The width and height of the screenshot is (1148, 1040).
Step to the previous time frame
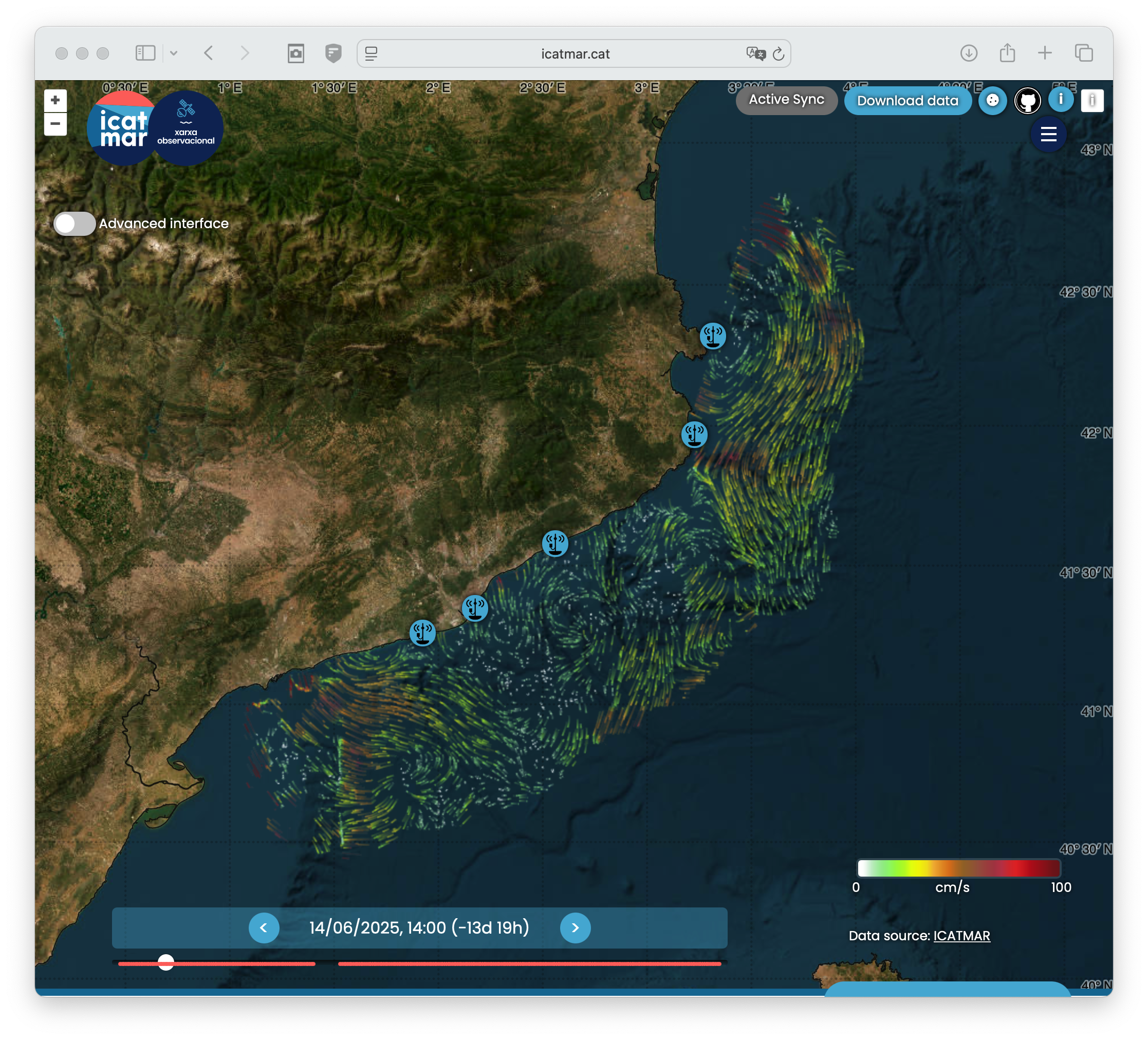(264, 928)
